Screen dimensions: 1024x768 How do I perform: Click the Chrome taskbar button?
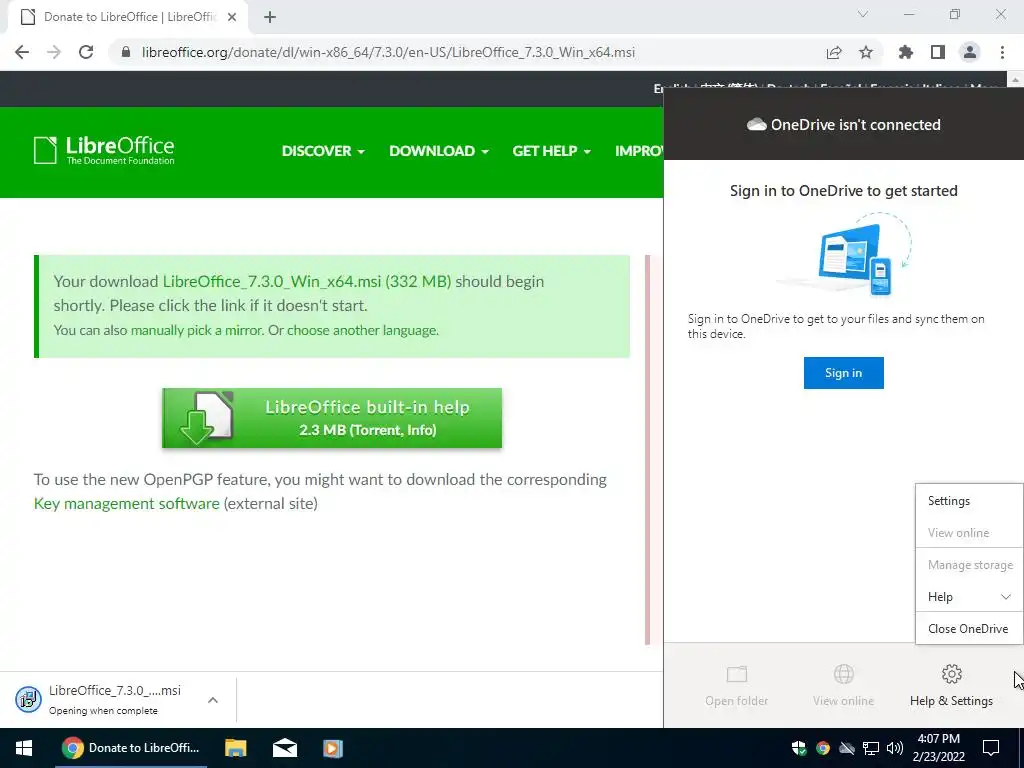131,748
